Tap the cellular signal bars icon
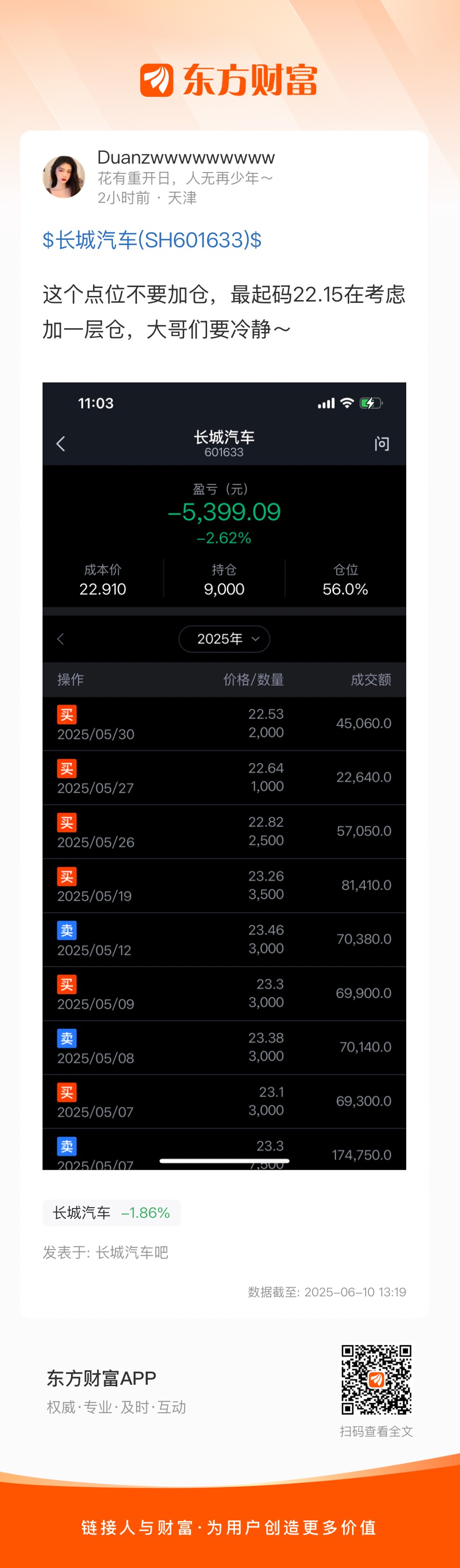Viewport: 460px width, 1568px height. point(326,403)
